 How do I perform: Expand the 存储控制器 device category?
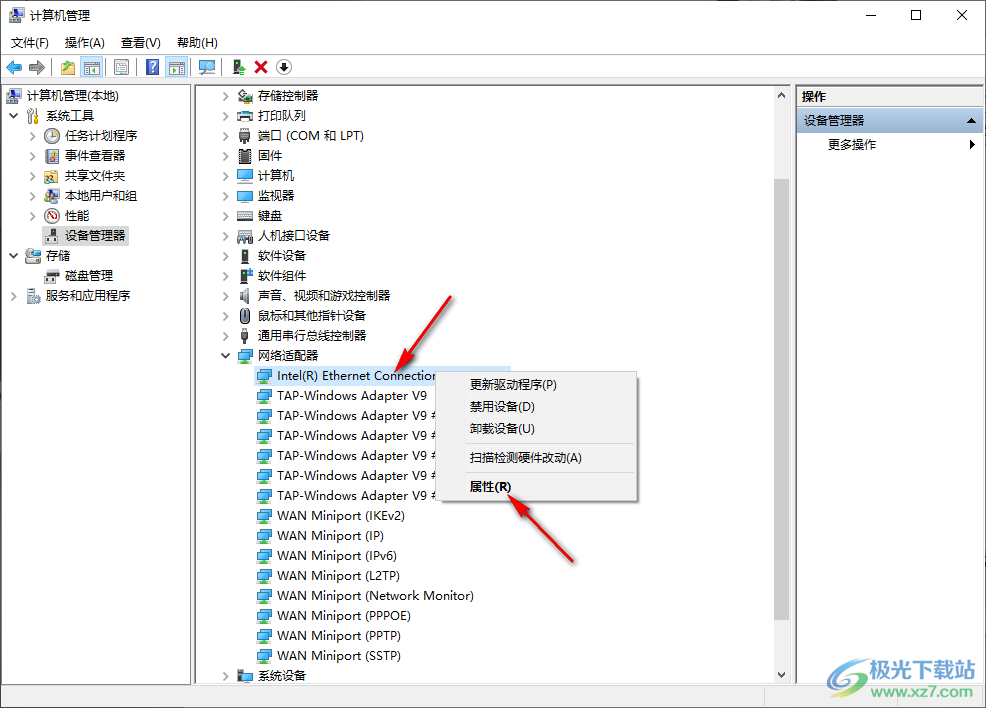click(226, 96)
